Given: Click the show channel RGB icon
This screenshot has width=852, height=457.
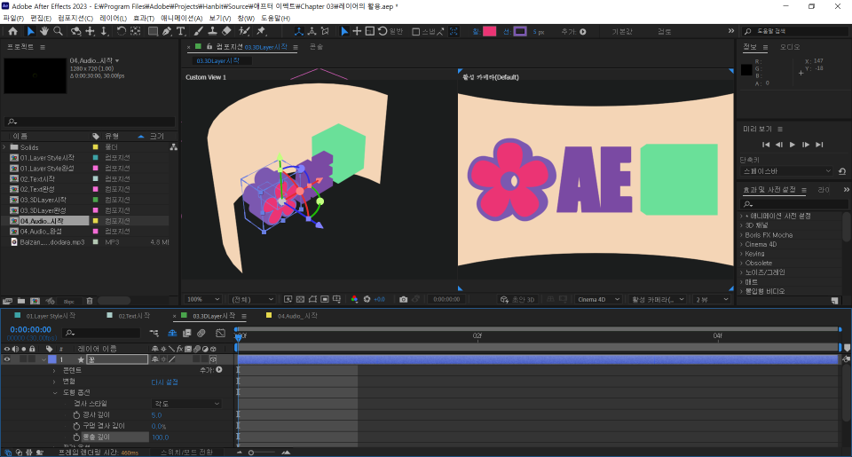Looking at the screenshot, I should pyautogui.click(x=354, y=299).
